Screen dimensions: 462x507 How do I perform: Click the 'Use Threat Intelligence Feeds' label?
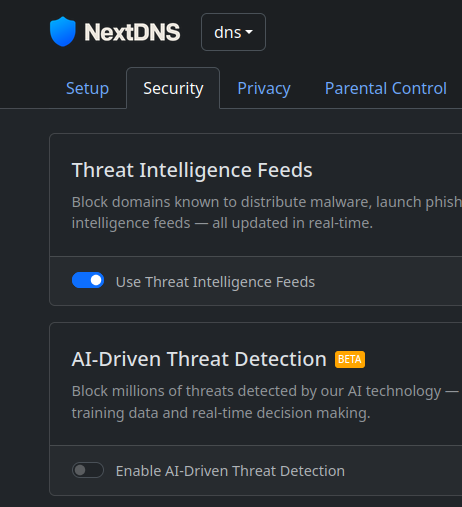tap(215, 282)
